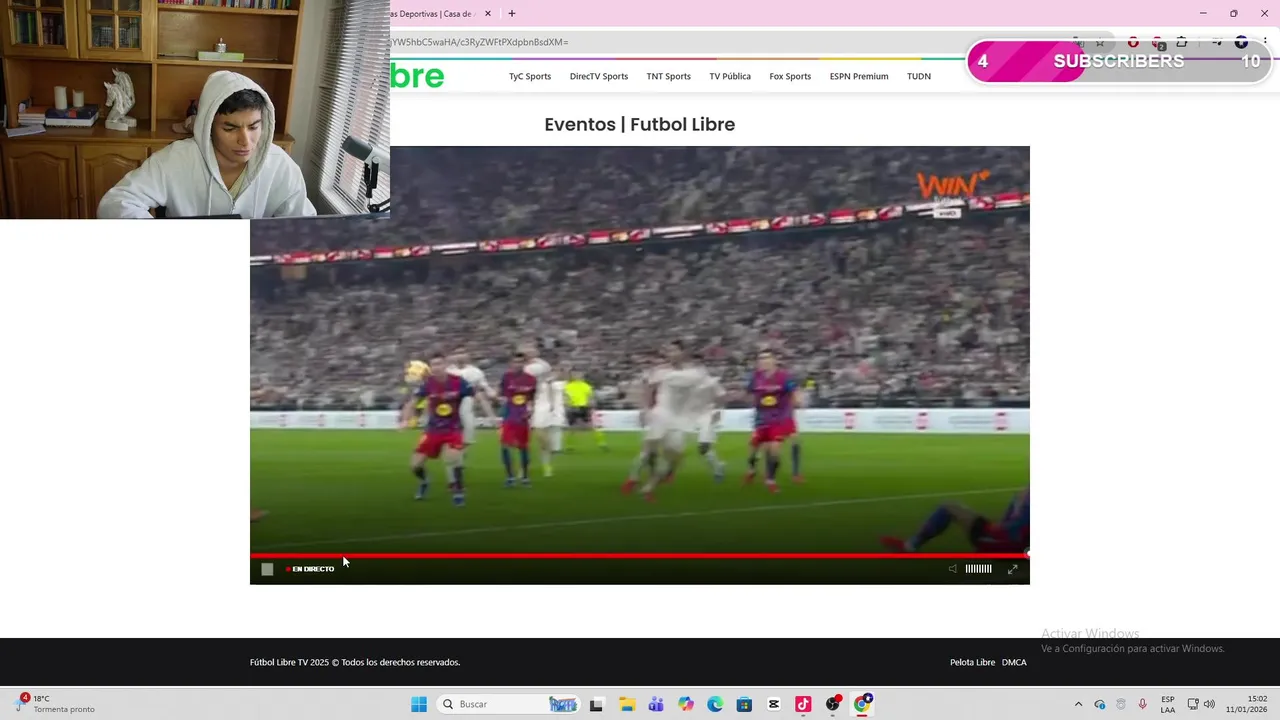
Task: Open the TikTok taskbar app
Action: [x=803, y=704]
